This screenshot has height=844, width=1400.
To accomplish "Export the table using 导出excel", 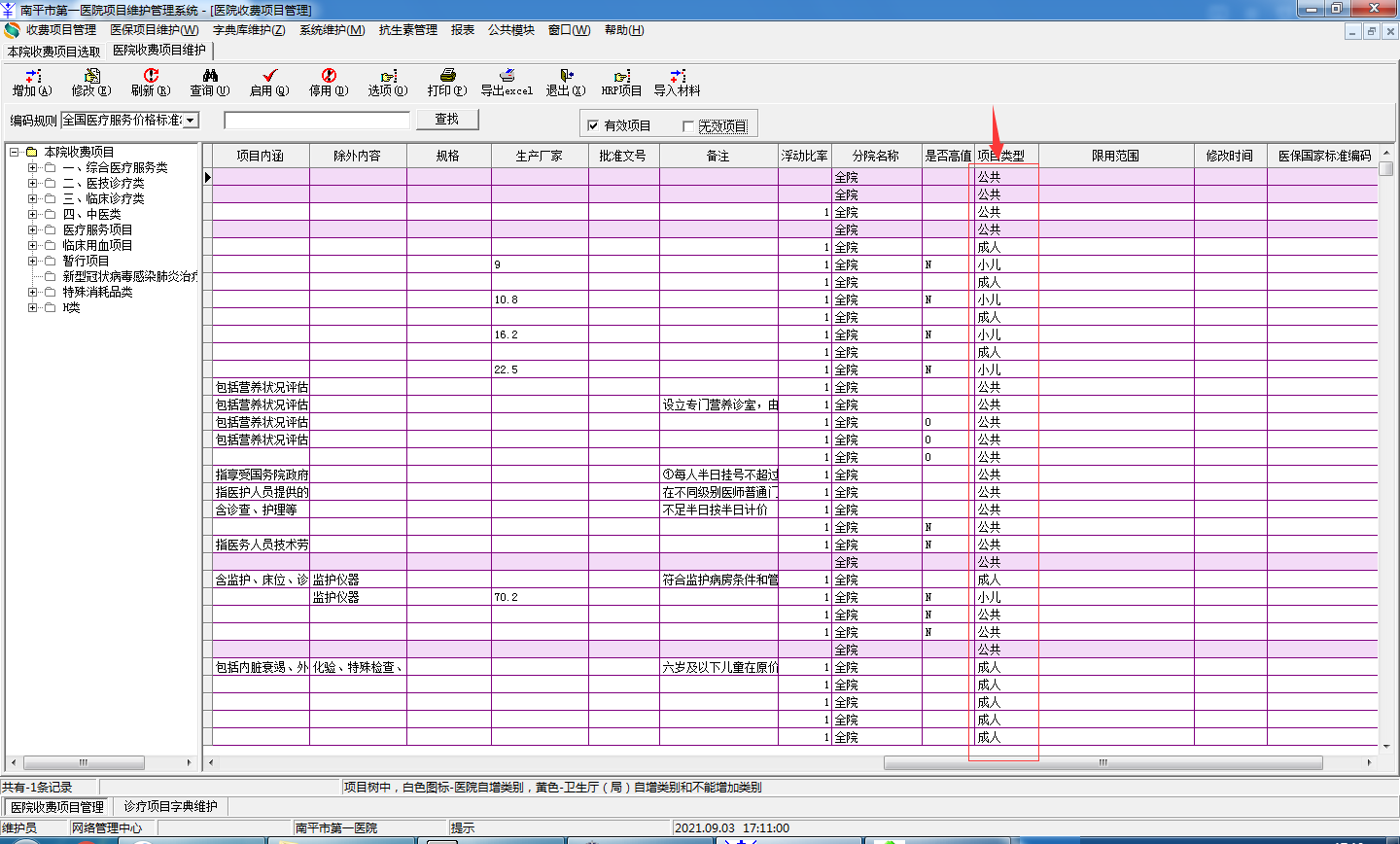I will pyautogui.click(x=507, y=83).
